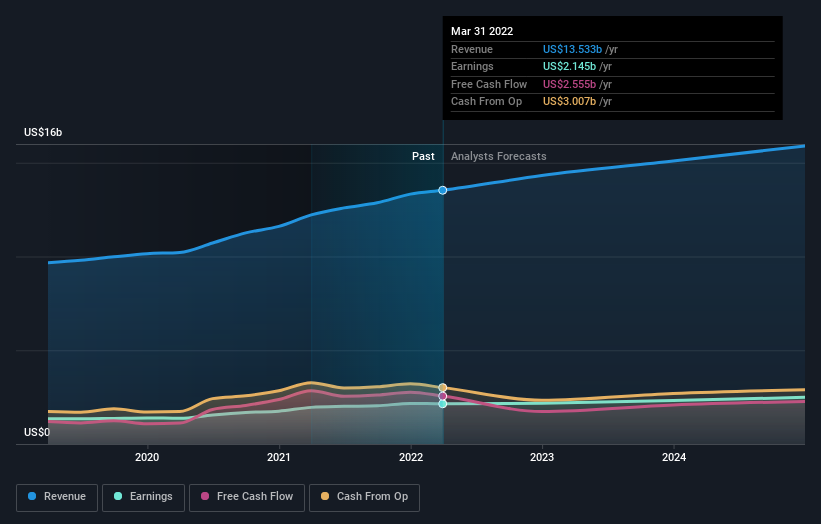
Task: Click the Mar 31 2022 tooltip date
Action: 482,31
